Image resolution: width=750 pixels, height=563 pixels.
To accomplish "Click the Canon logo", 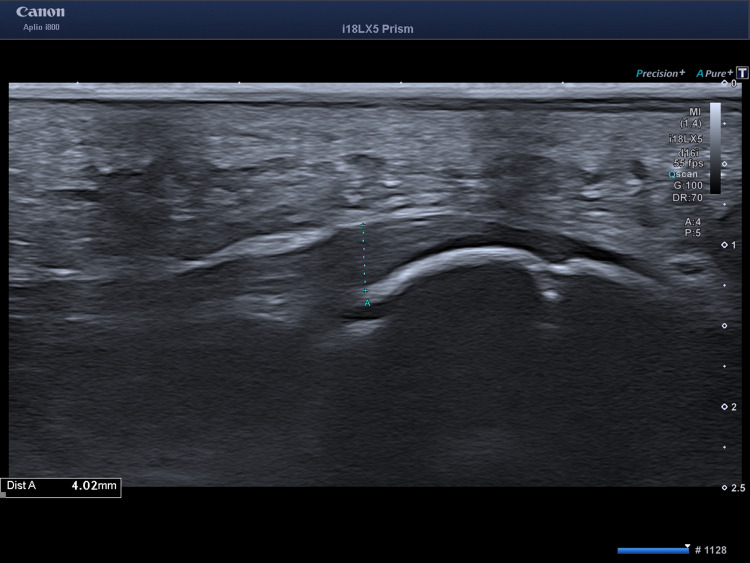I will [40, 12].
